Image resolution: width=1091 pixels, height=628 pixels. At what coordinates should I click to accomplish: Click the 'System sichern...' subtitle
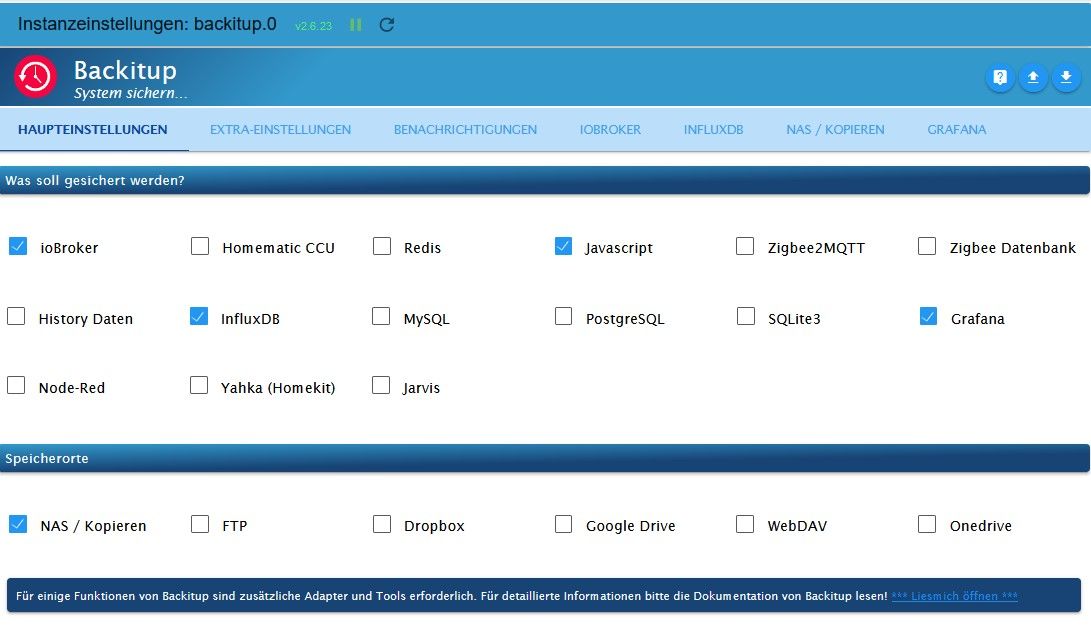coord(131,93)
